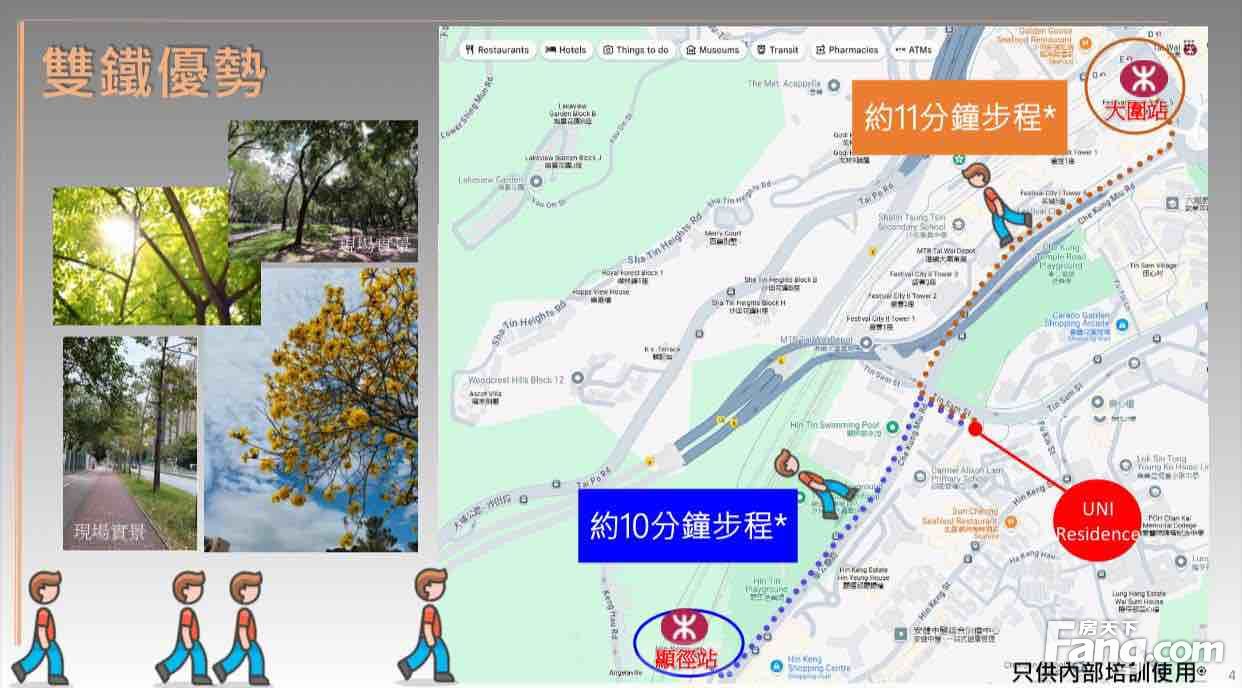Show ATMs on the map
The image size is (1242, 688).
tap(913, 50)
